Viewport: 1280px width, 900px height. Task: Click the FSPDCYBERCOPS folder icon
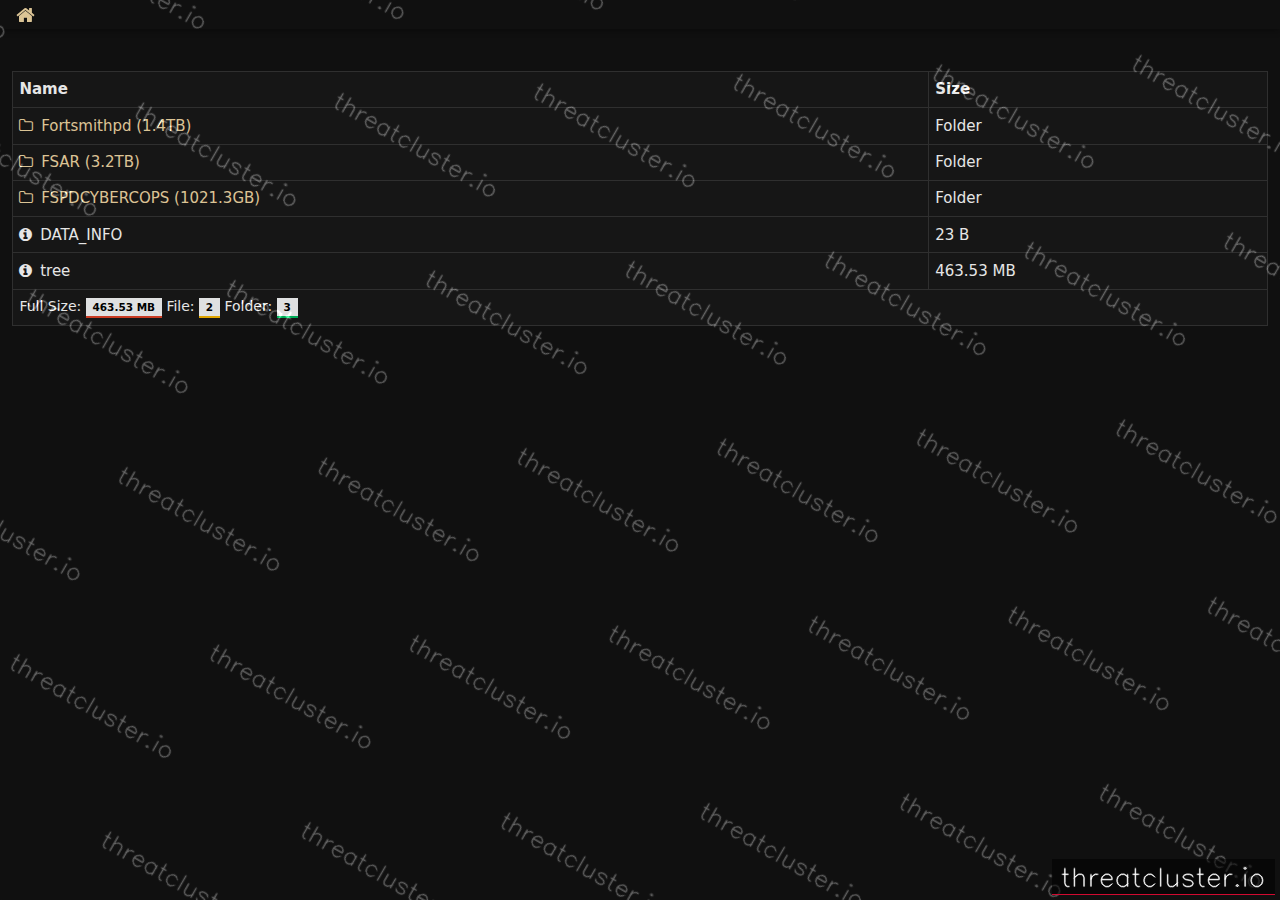(x=26, y=198)
